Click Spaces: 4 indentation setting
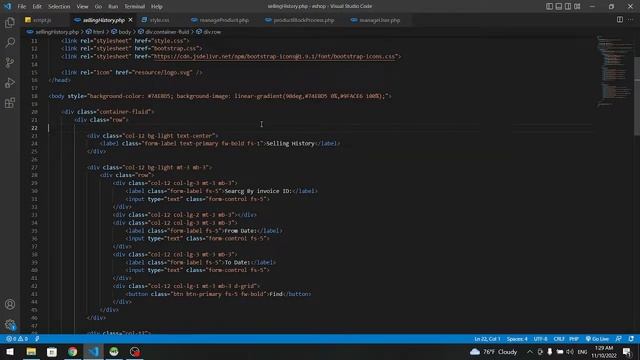The width and height of the screenshot is (640, 360). [517, 339]
